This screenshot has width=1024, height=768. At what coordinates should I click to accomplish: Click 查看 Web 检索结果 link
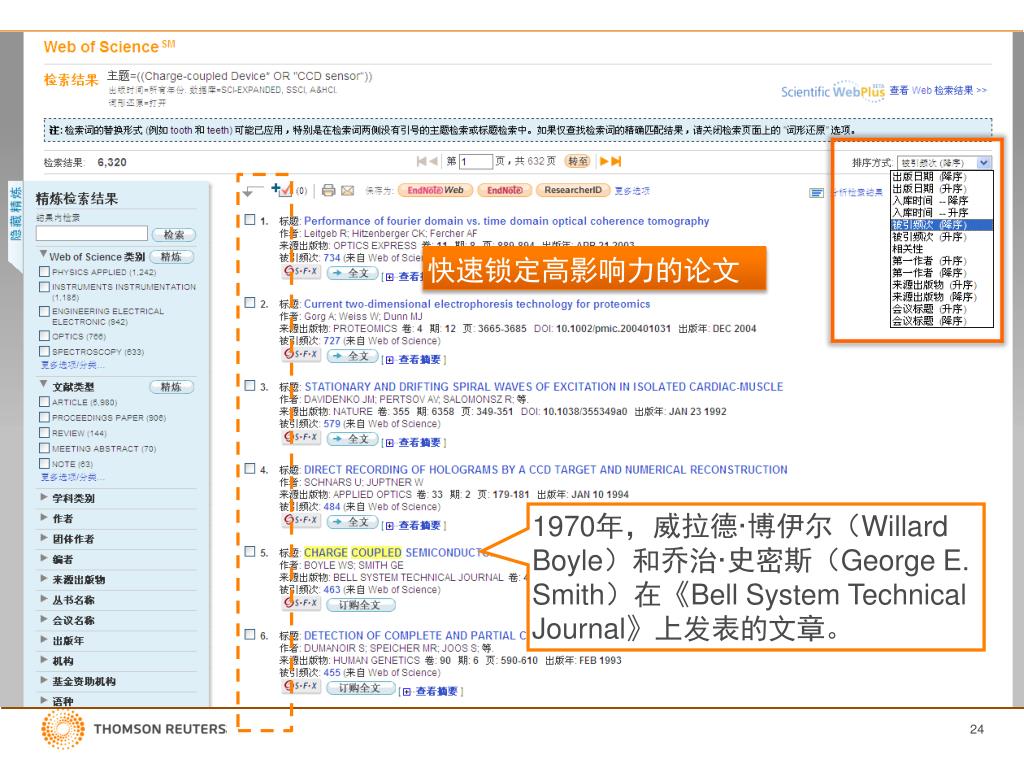938,91
